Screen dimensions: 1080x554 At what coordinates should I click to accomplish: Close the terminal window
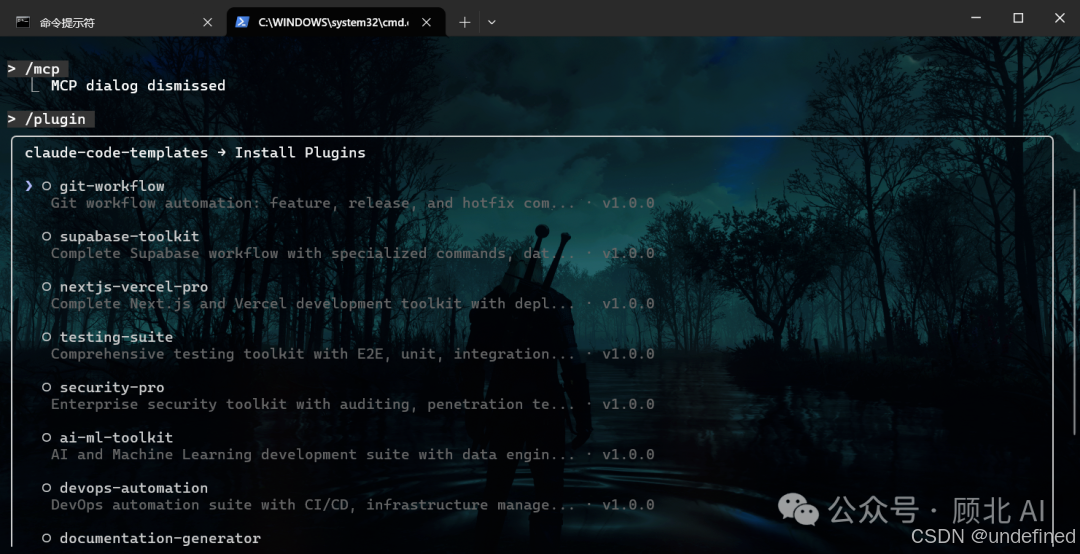pyautogui.click(x=1060, y=18)
